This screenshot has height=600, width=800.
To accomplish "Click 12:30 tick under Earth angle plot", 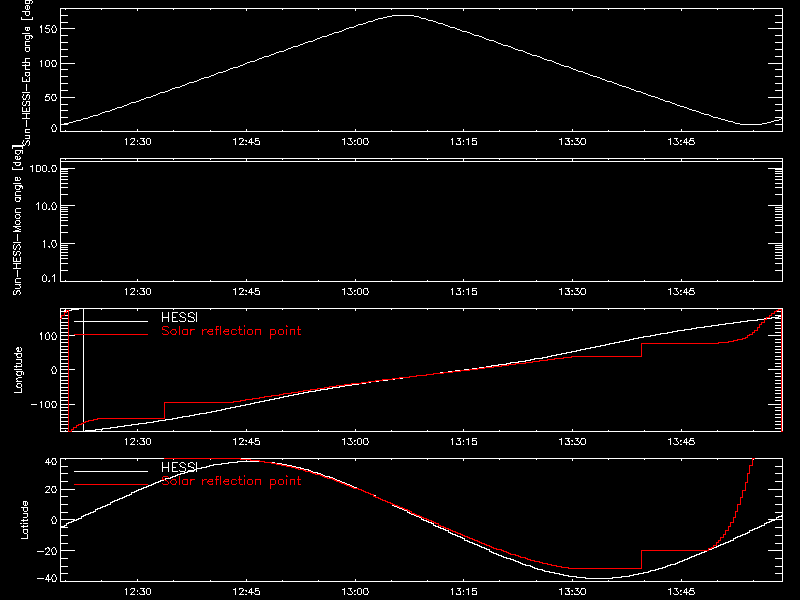I will tap(138, 141).
